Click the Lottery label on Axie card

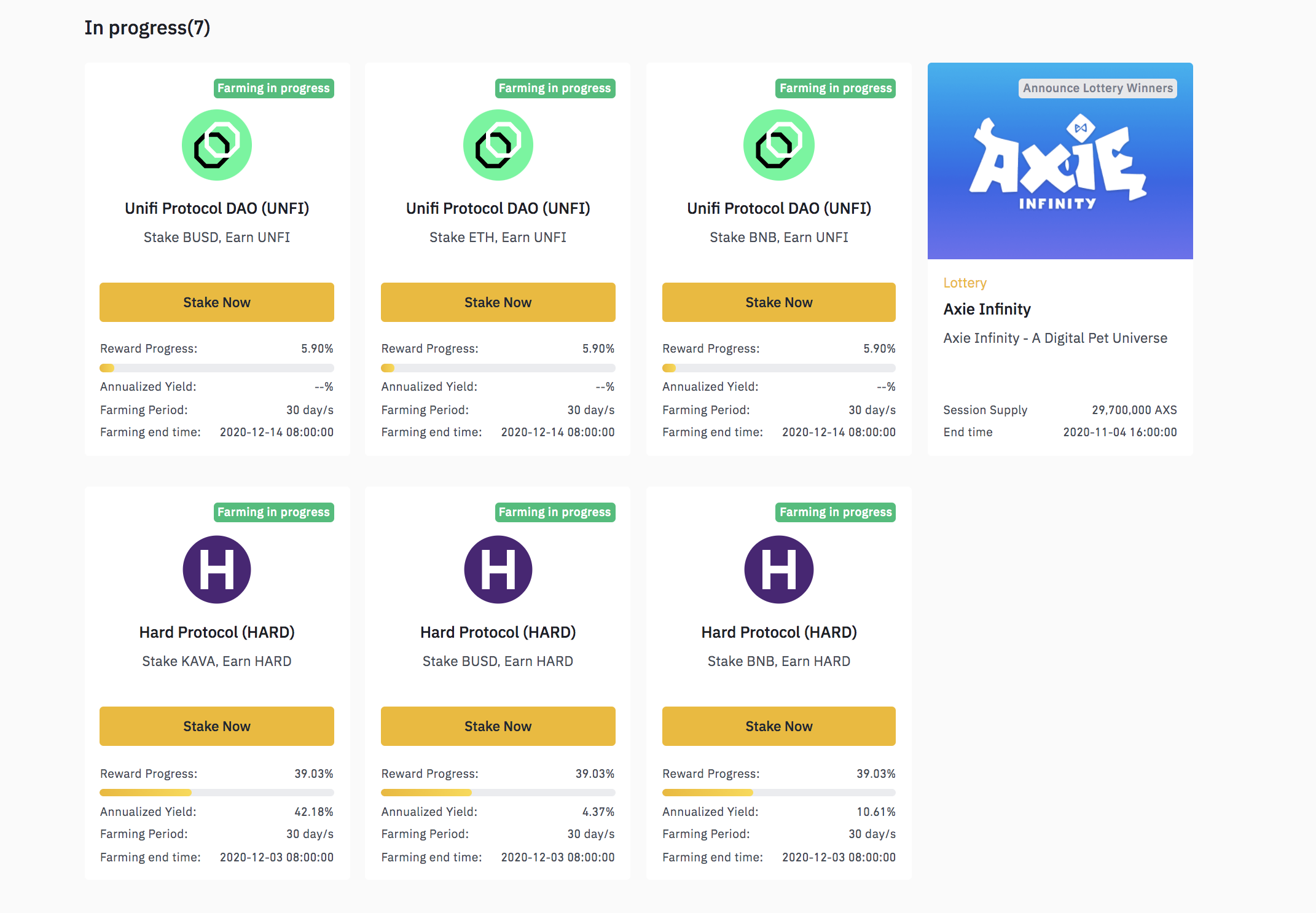[965, 283]
